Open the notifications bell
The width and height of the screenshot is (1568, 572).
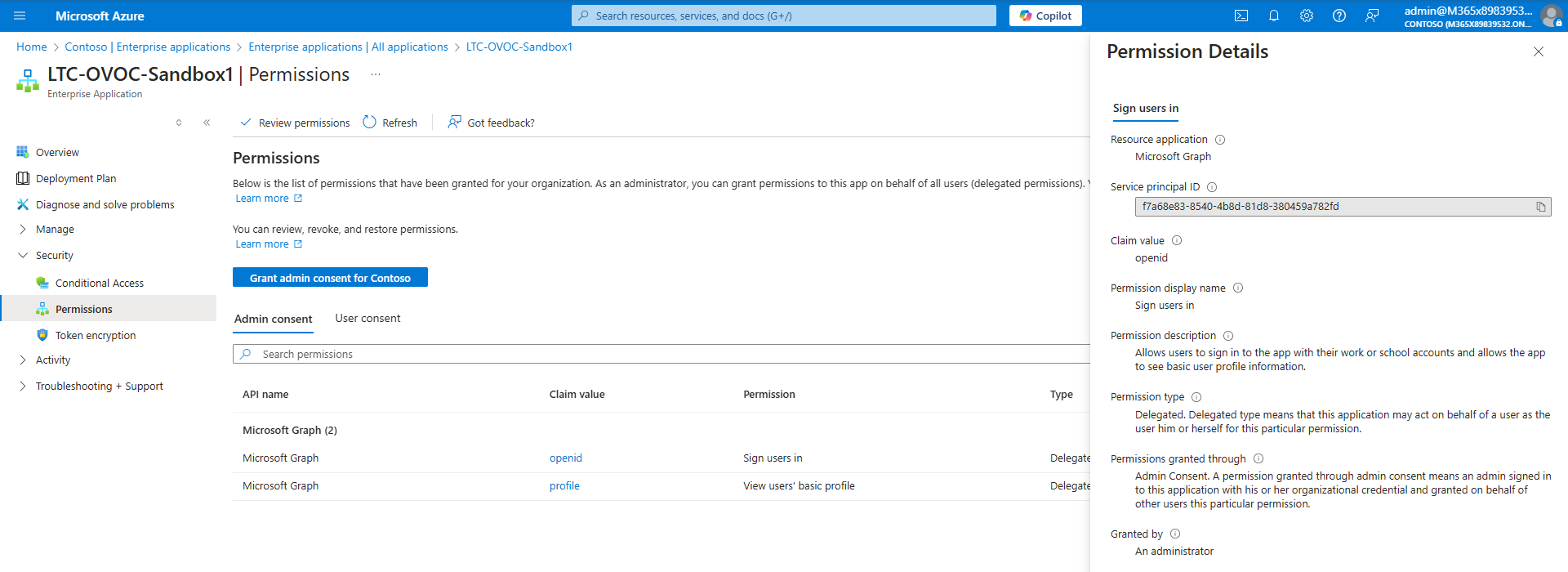1274,16
